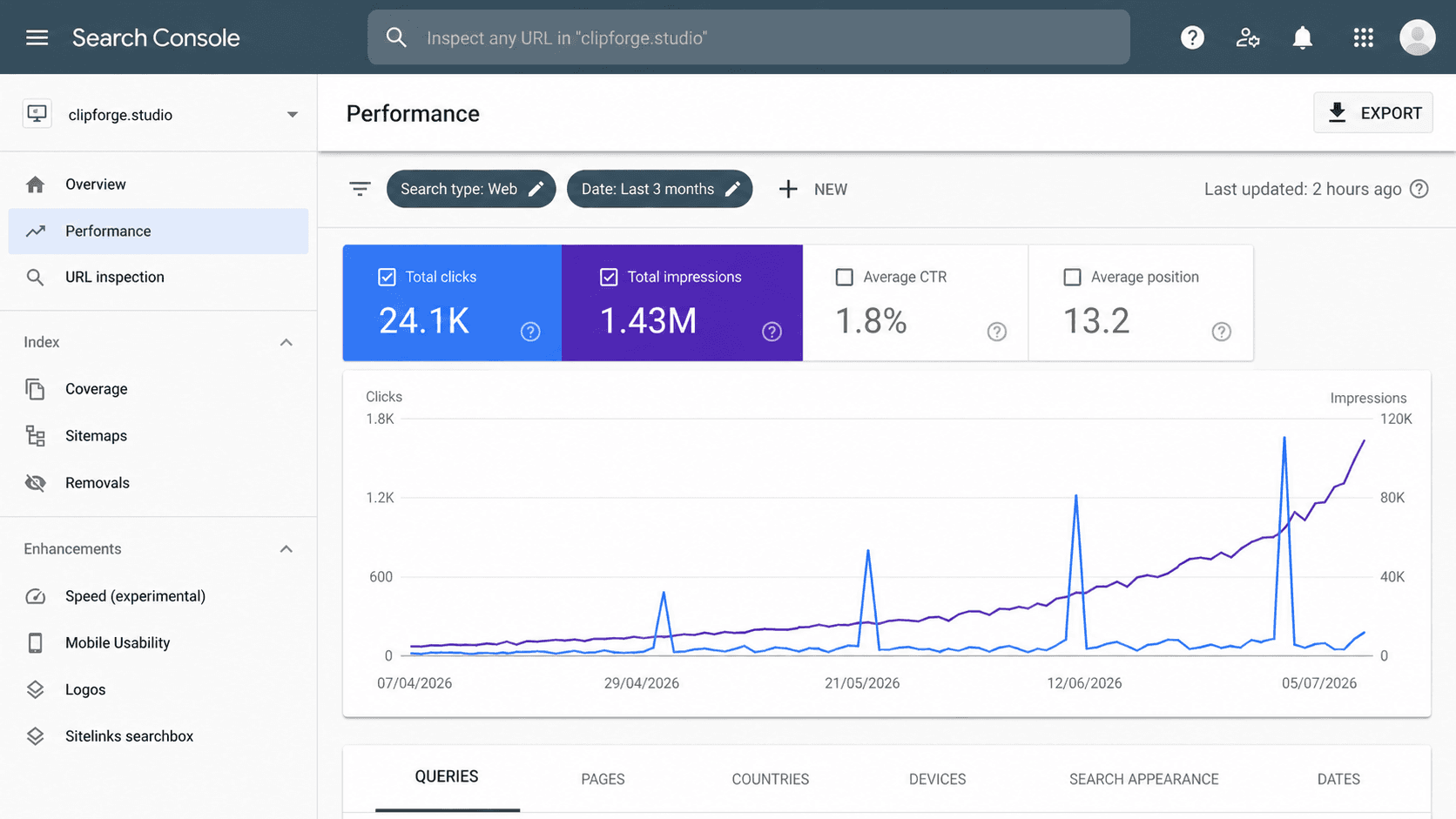
Task: Open the account avatar
Action: (1418, 37)
